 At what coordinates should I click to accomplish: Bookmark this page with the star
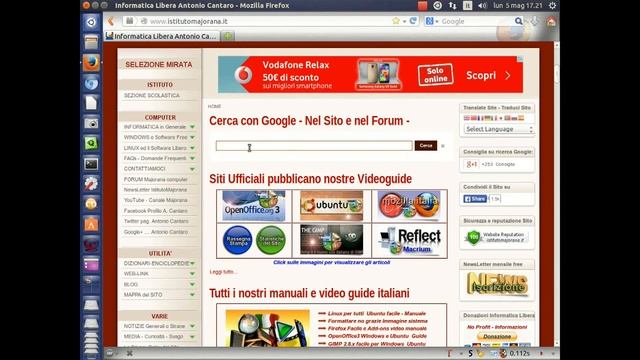pos(396,21)
